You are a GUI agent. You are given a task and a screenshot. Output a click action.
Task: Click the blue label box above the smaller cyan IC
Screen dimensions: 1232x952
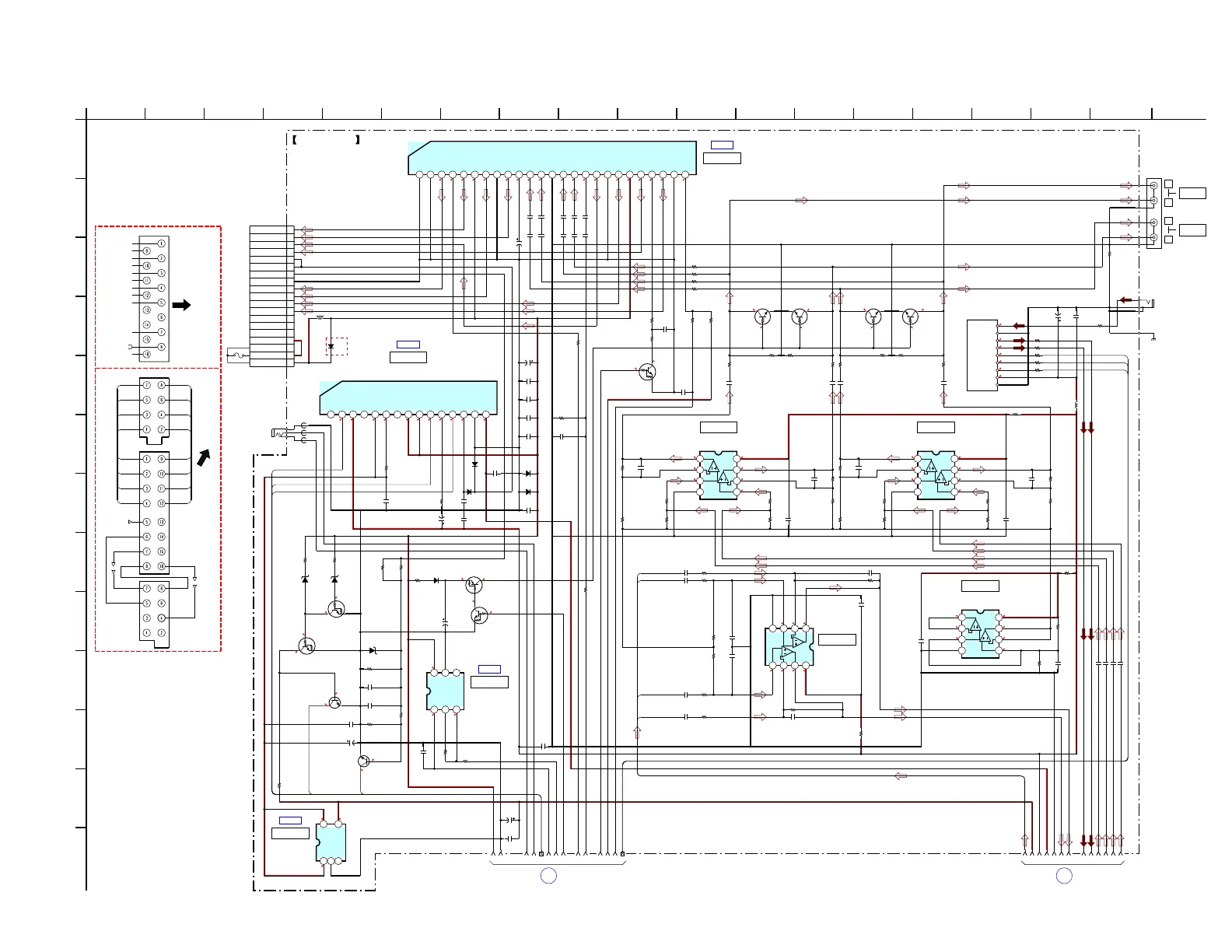click(408, 345)
